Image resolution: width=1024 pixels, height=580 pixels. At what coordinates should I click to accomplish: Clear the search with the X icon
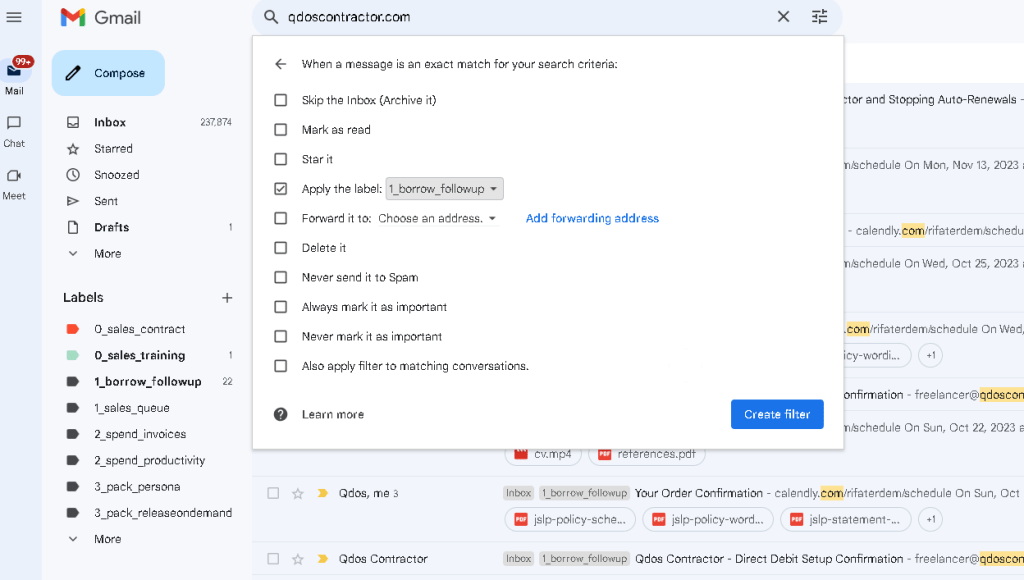[783, 17]
